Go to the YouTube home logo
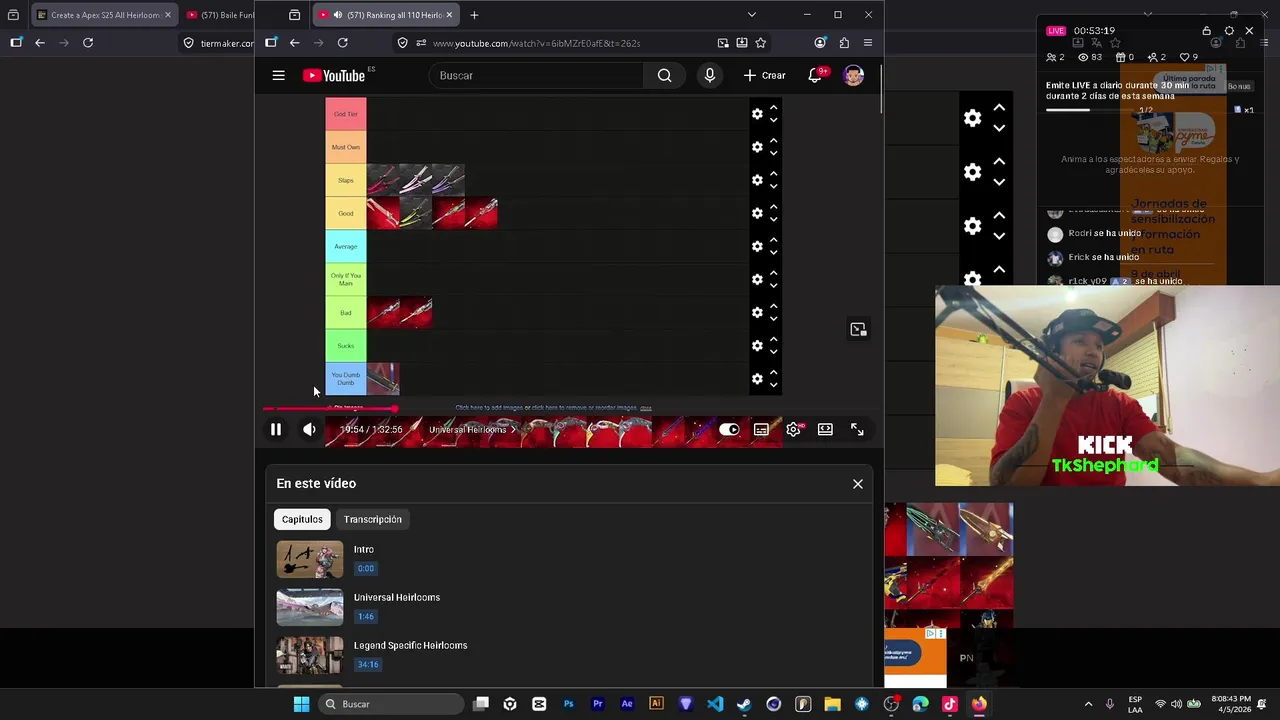The height and width of the screenshot is (720, 1280). click(x=334, y=75)
